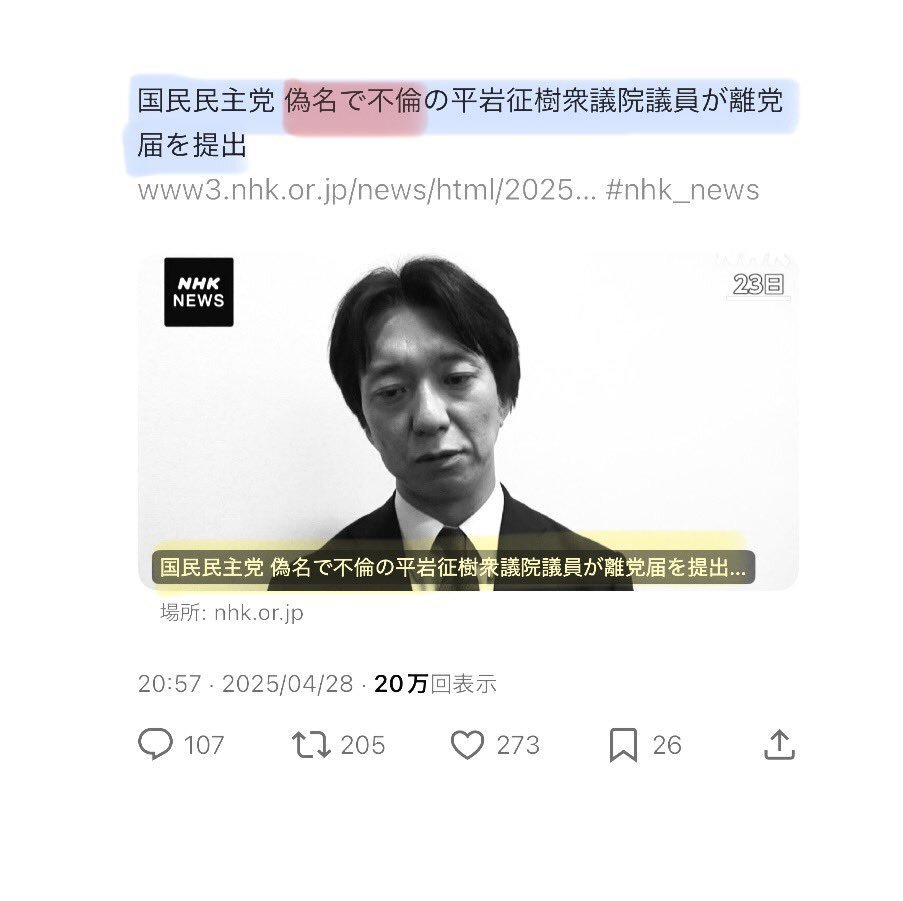
Task: Open the nhk.or.jp source label
Action: pos(232,612)
